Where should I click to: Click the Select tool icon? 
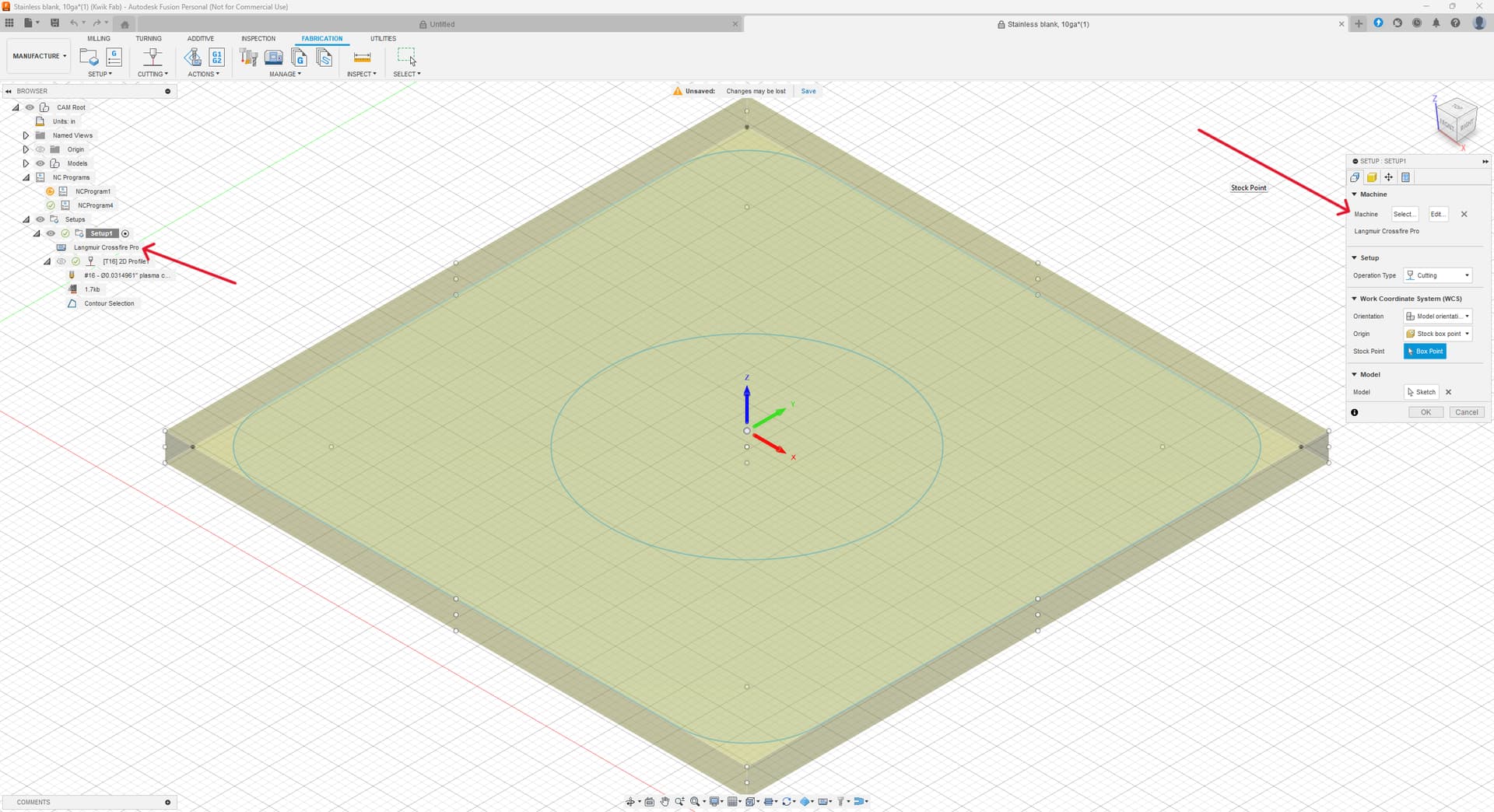[x=407, y=57]
